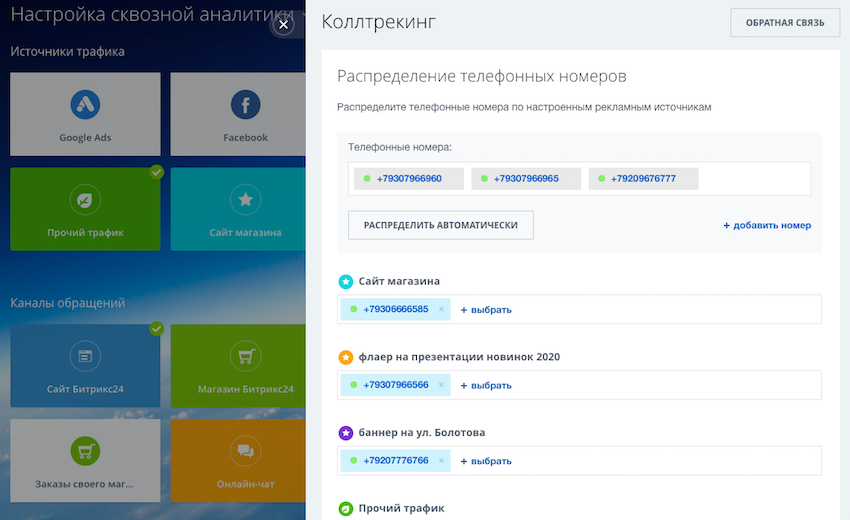
Task: Open the Прочий трафик leaf icon tile
Action: (x=85, y=199)
